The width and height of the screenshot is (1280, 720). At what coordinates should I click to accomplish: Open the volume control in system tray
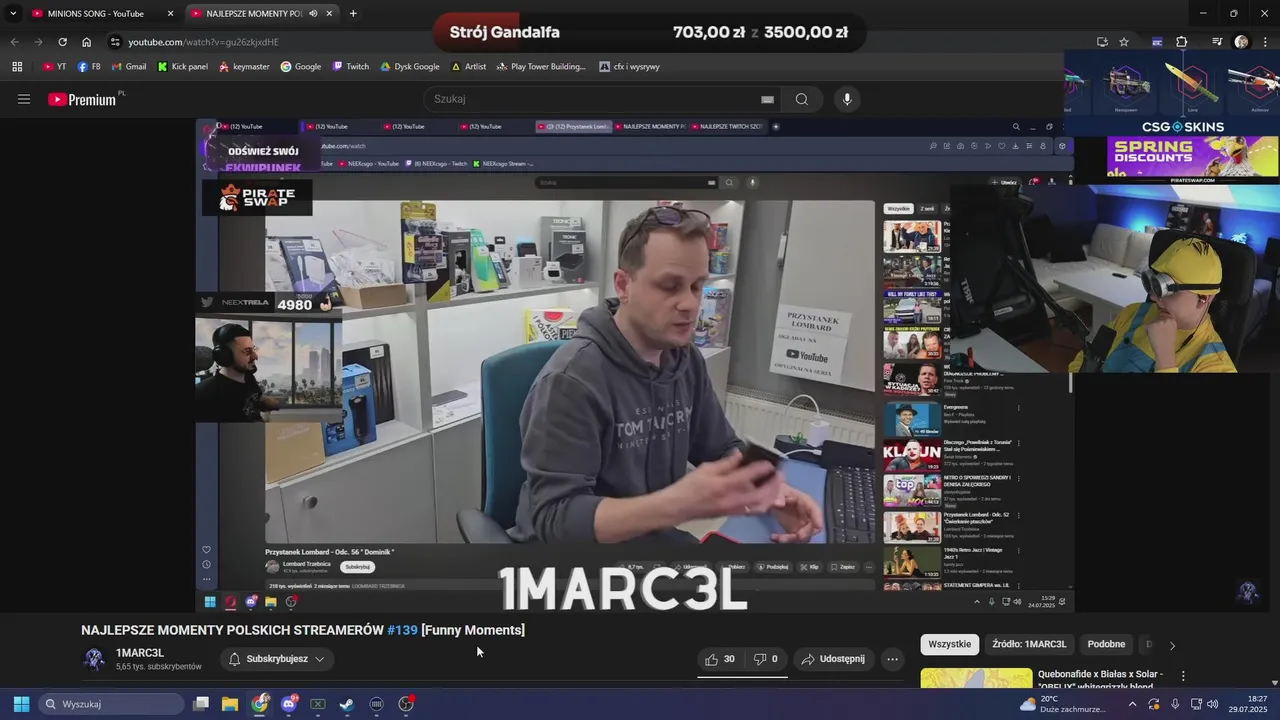[x=1213, y=704]
